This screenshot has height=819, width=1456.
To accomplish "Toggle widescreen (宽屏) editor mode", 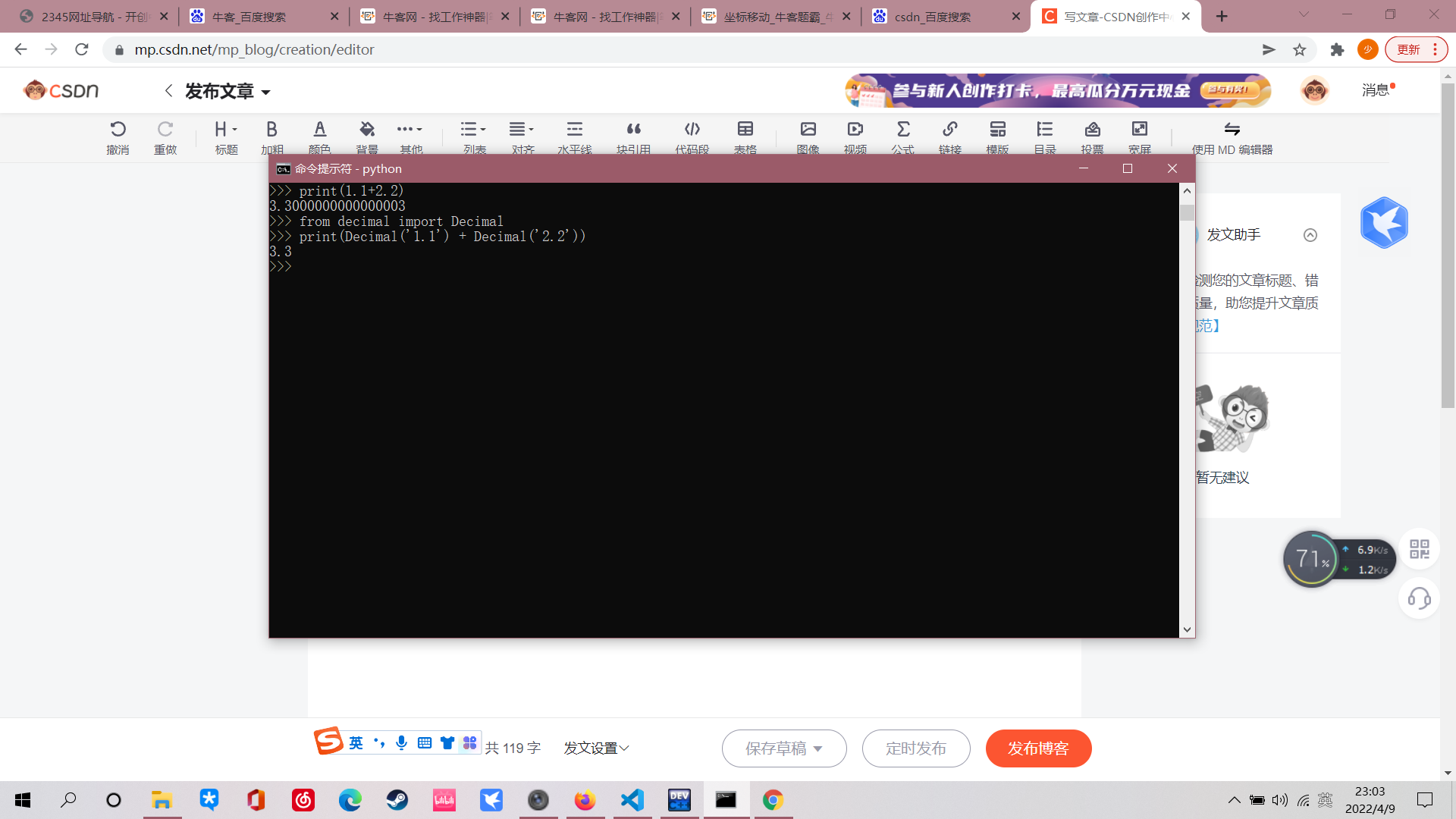I will 1139,130.
